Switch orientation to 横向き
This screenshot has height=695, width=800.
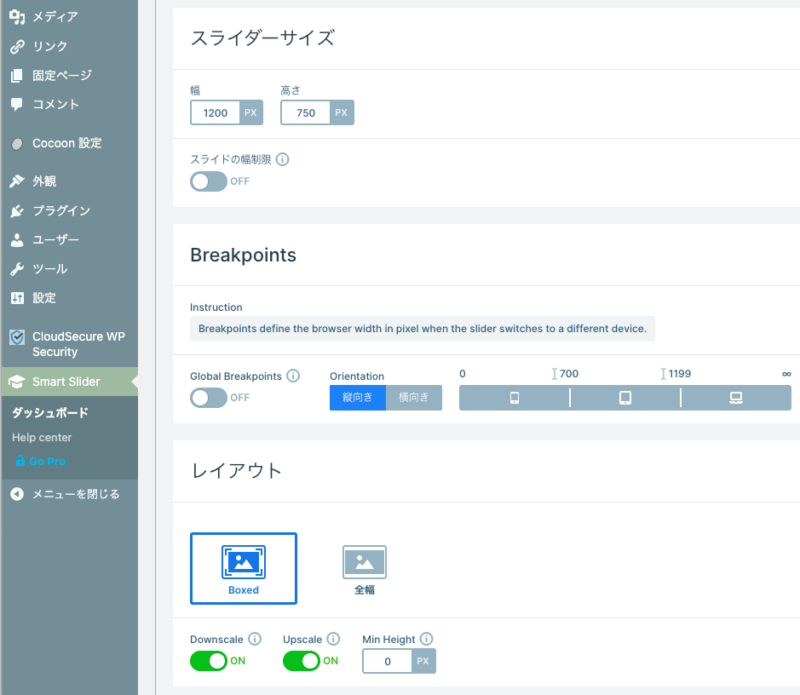(414, 398)
